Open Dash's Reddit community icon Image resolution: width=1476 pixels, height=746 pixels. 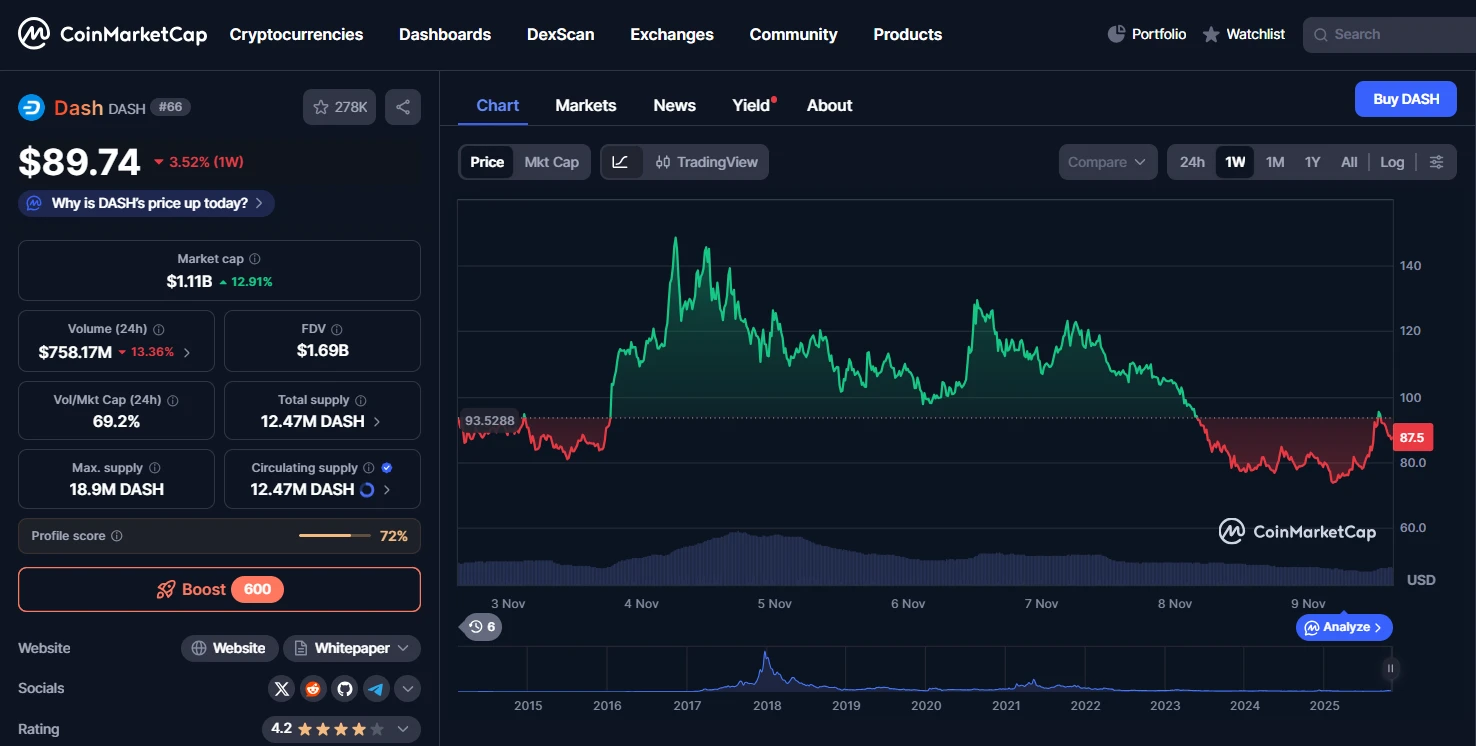pyautogui.click(x=313, y=689)
